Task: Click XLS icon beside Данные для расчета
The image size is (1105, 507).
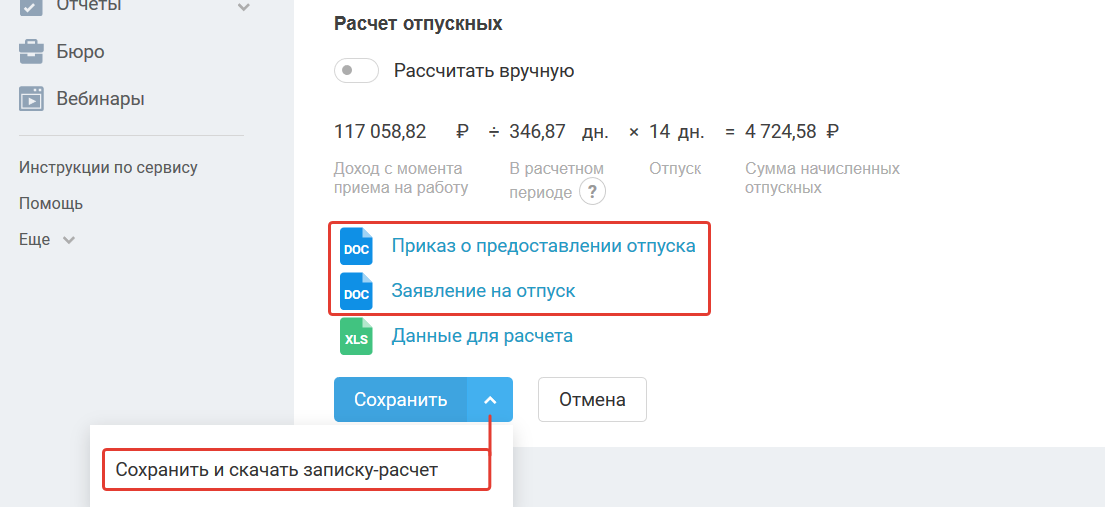Action: [356, 336]
